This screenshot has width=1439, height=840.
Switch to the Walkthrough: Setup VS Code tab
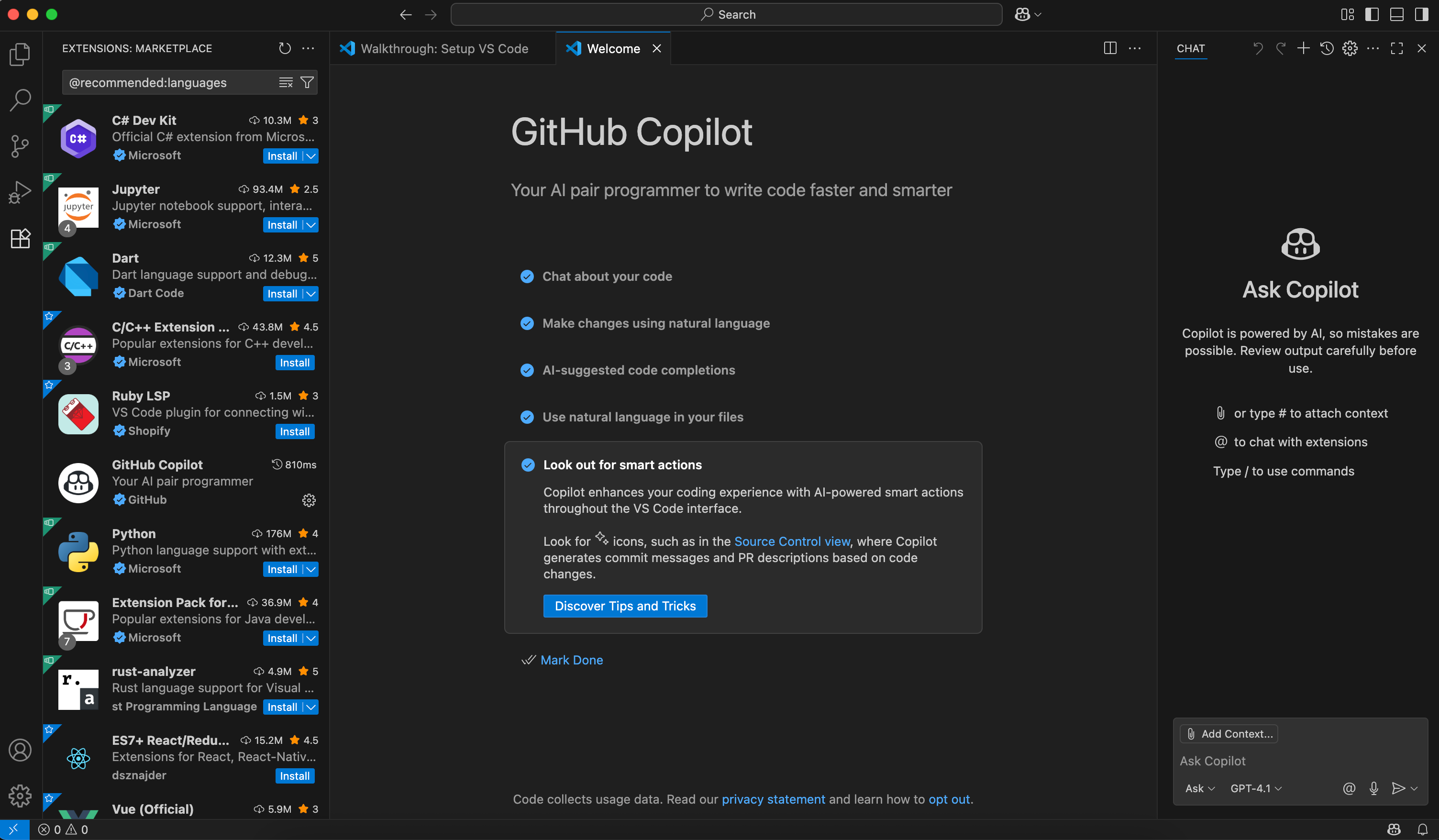445,48
